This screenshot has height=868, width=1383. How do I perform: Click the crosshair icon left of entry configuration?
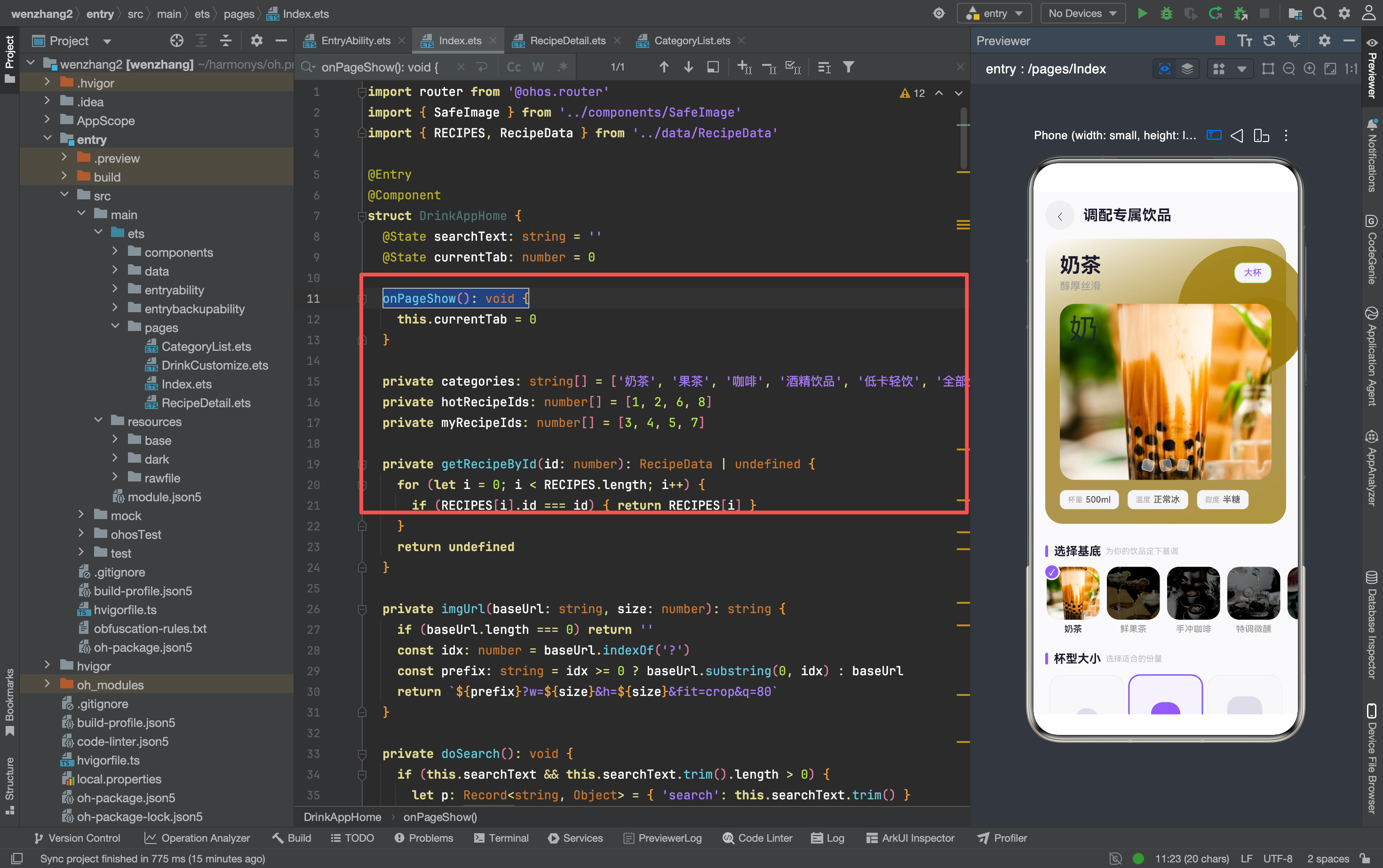tap(939, 13)
